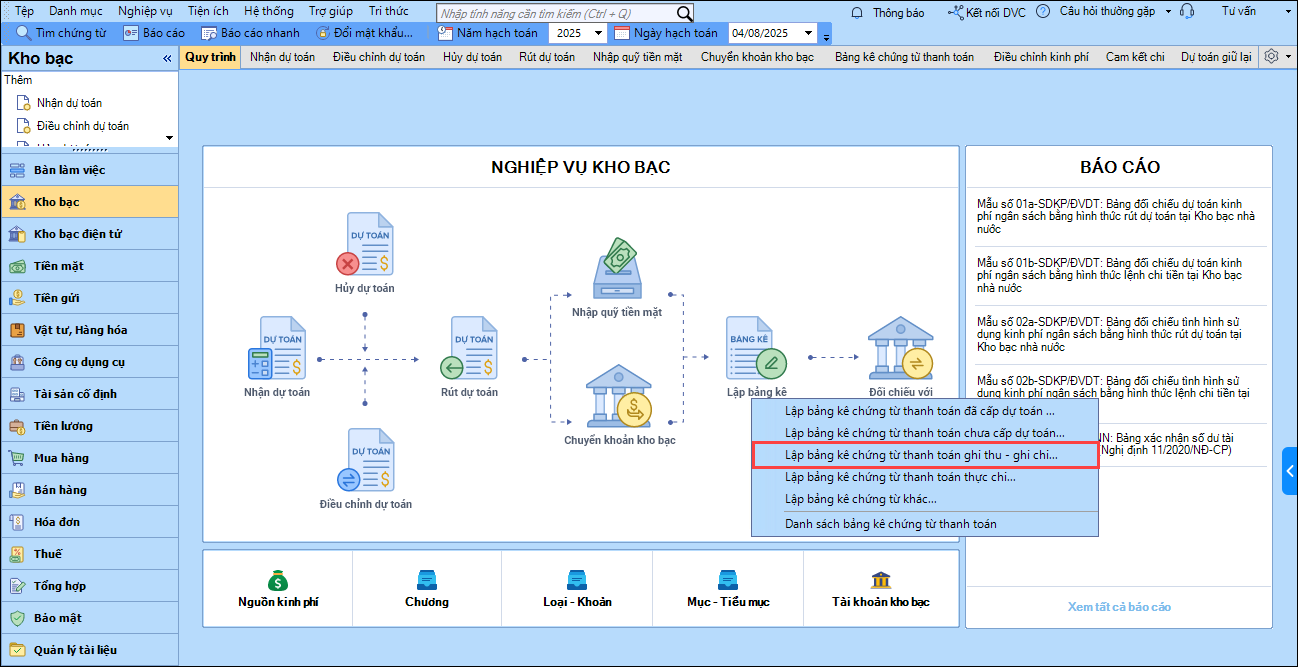Click the Đối chiếu với bank icon
Screen dimensions: 1298x667
coord(900,348)
